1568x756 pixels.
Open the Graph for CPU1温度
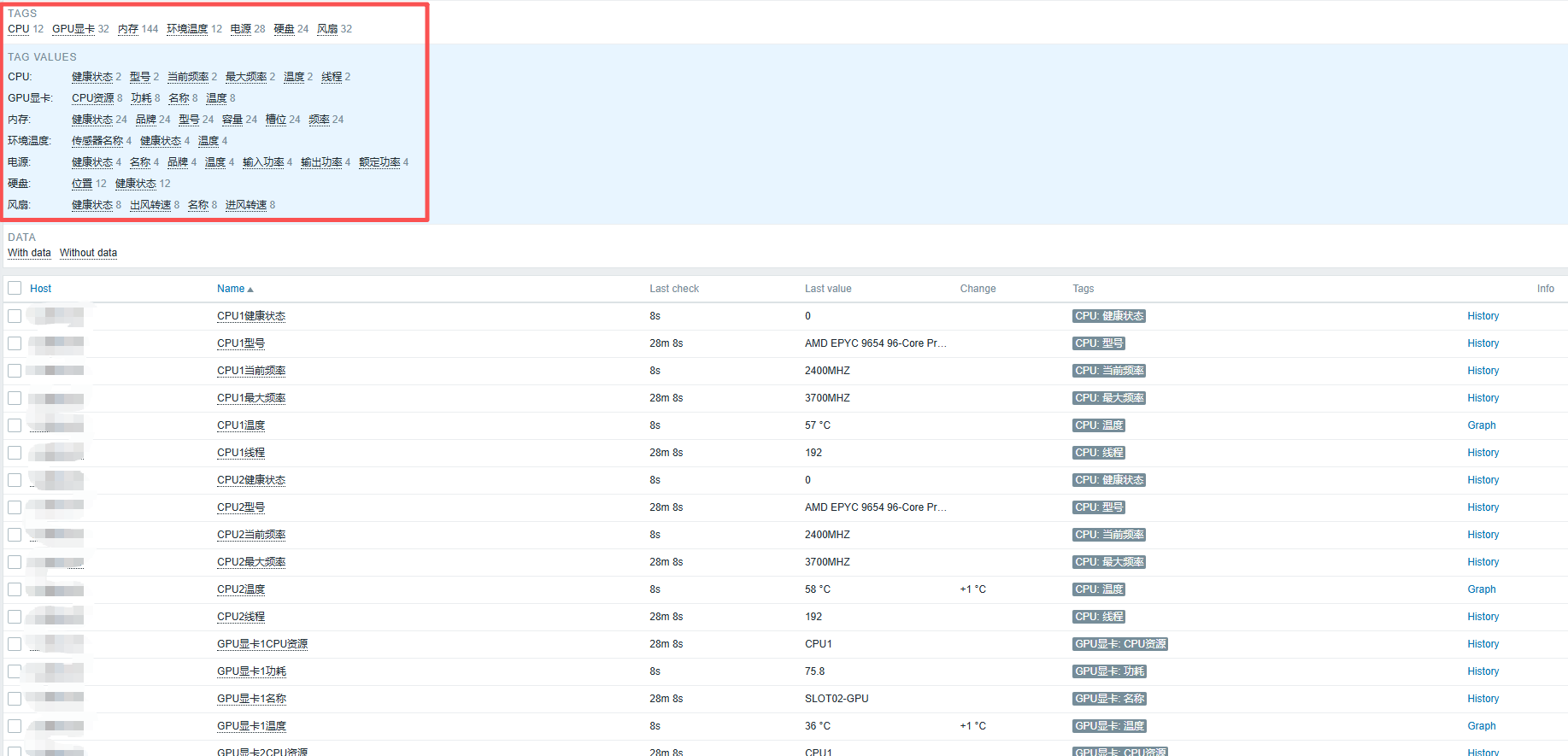(x=1481, y=425)
